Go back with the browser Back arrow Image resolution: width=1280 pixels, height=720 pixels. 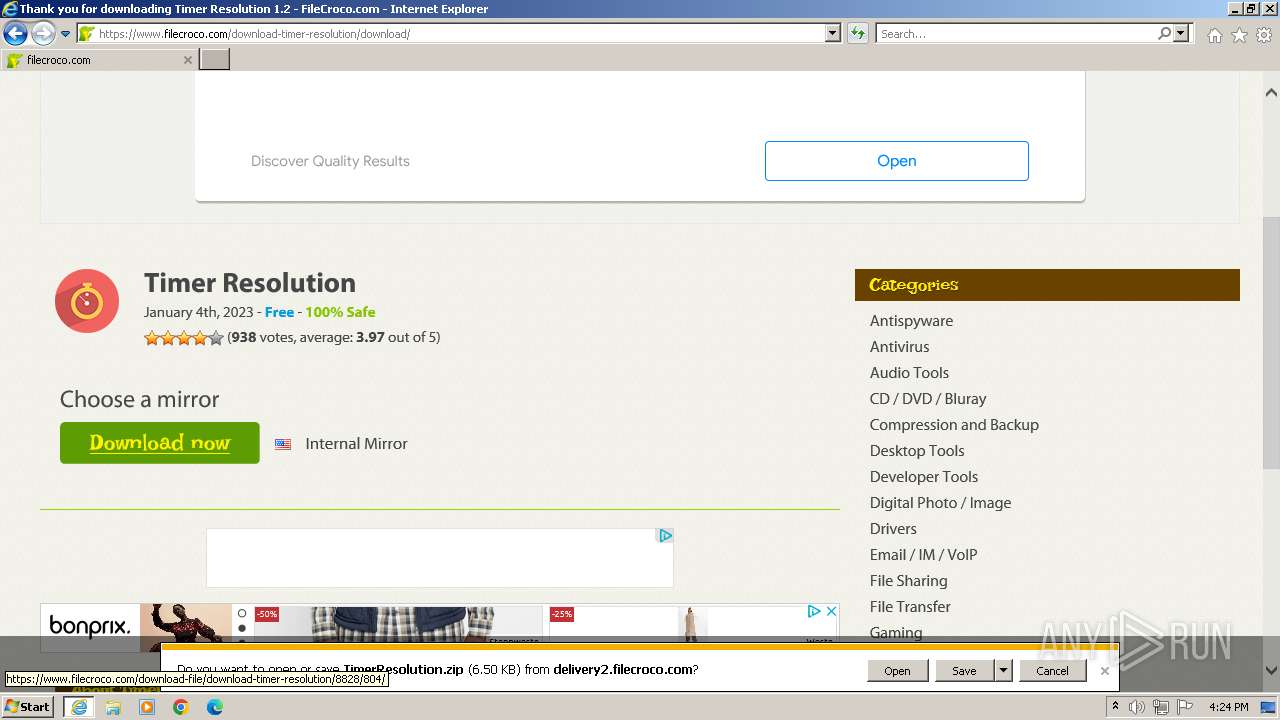[15, 34]
